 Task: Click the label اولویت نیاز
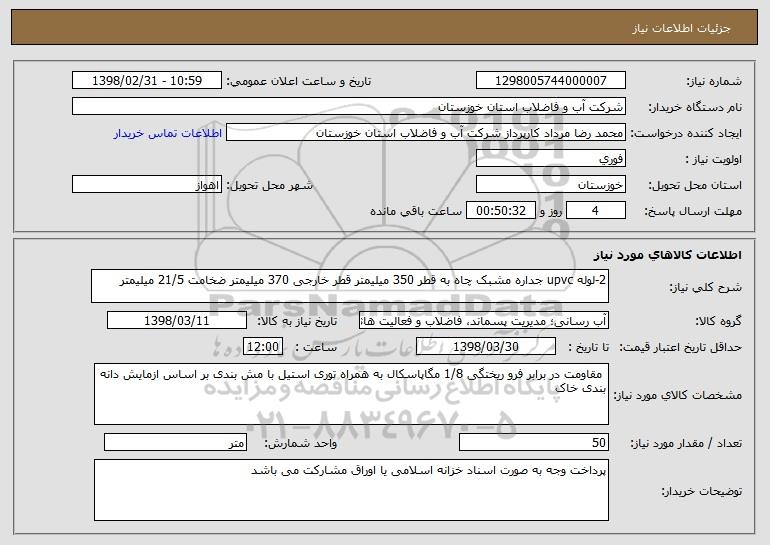(x=714, y=160)
